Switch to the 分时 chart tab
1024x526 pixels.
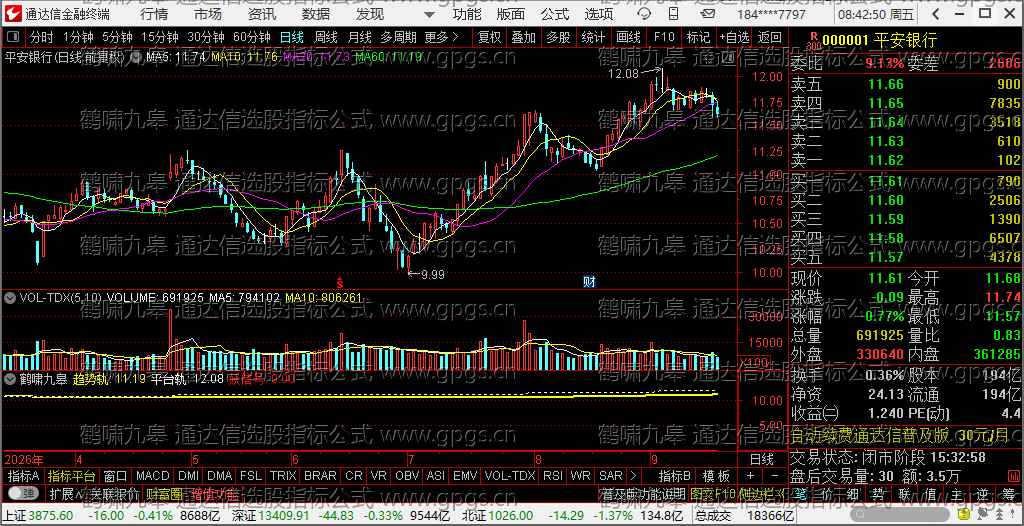(x=41, y=37)
